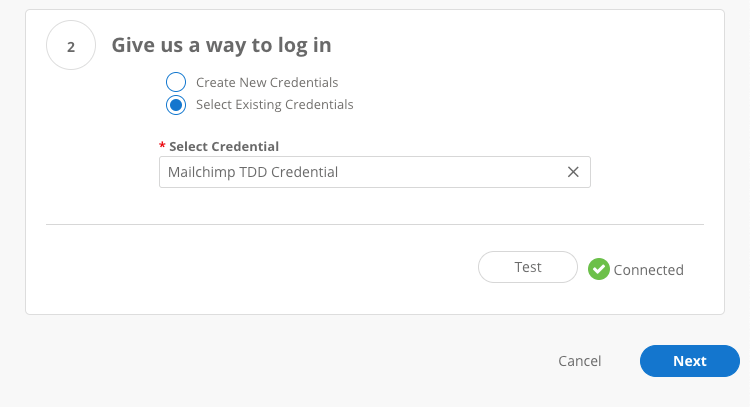Click the Next button
Viewport: 750px width, 407px height.
pos(690,361)
